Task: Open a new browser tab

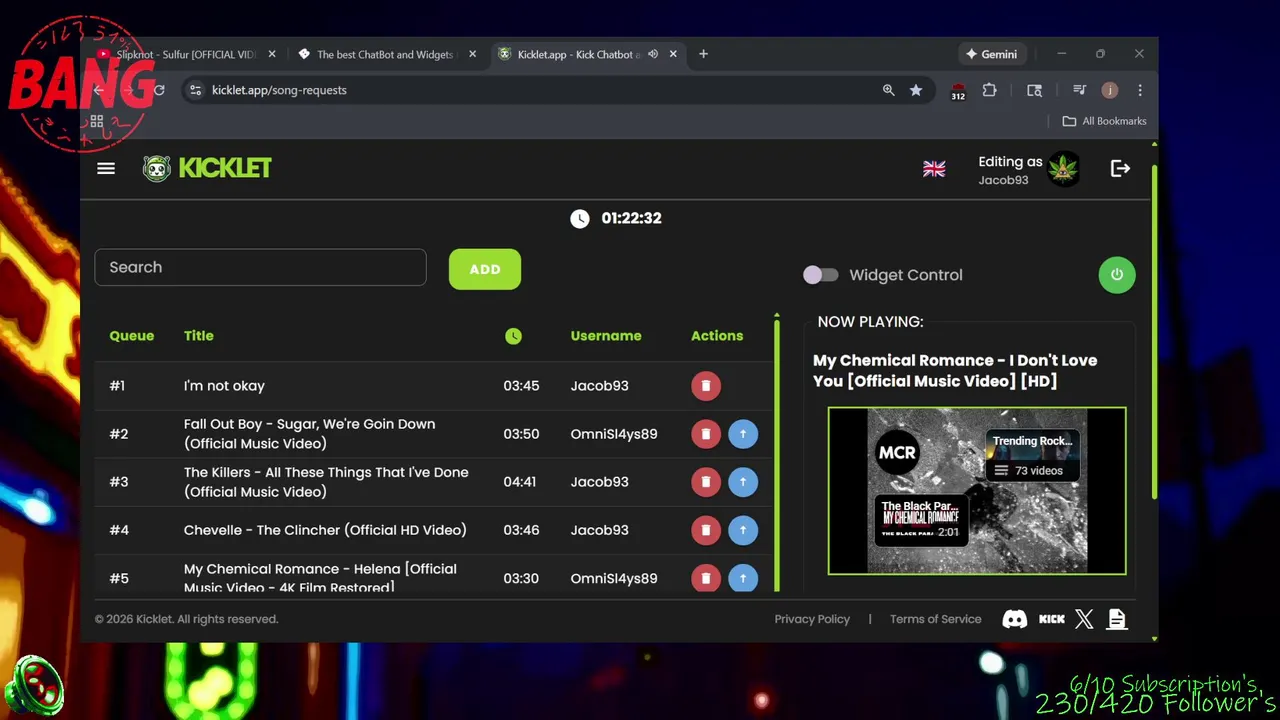Action: (703, 54)
